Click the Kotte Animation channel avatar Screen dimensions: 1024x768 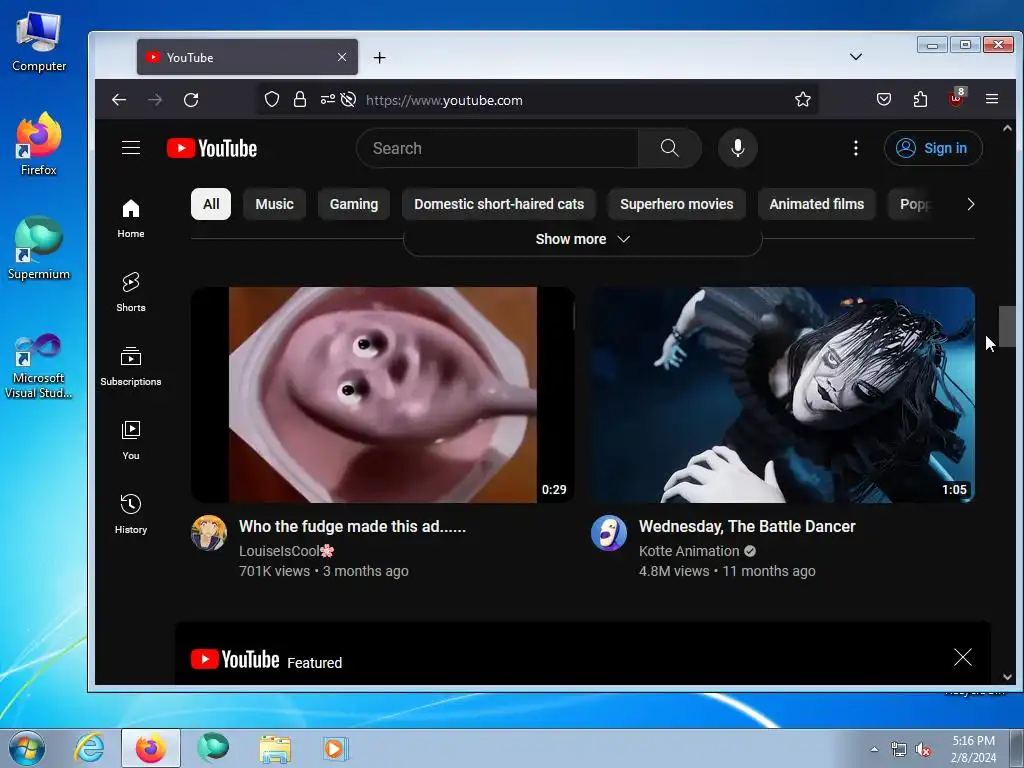click(609, 533)
